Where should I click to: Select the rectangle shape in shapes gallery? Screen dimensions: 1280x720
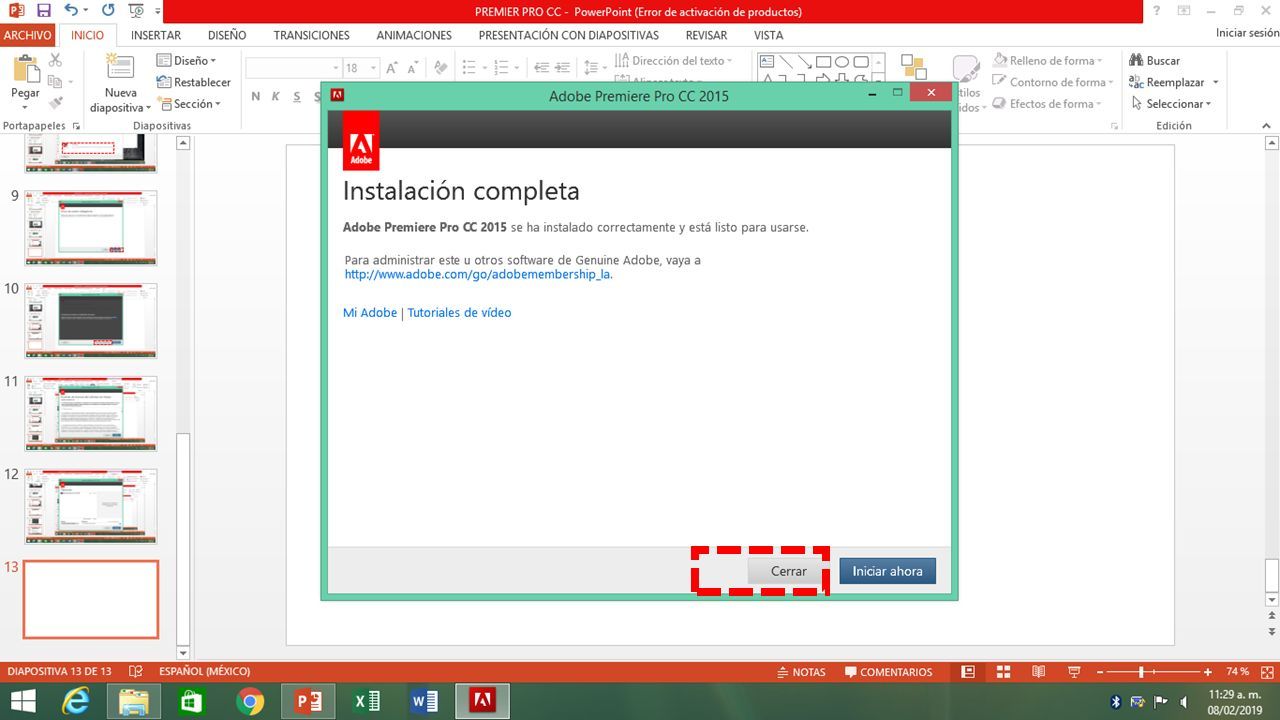(x=823, y=61)
